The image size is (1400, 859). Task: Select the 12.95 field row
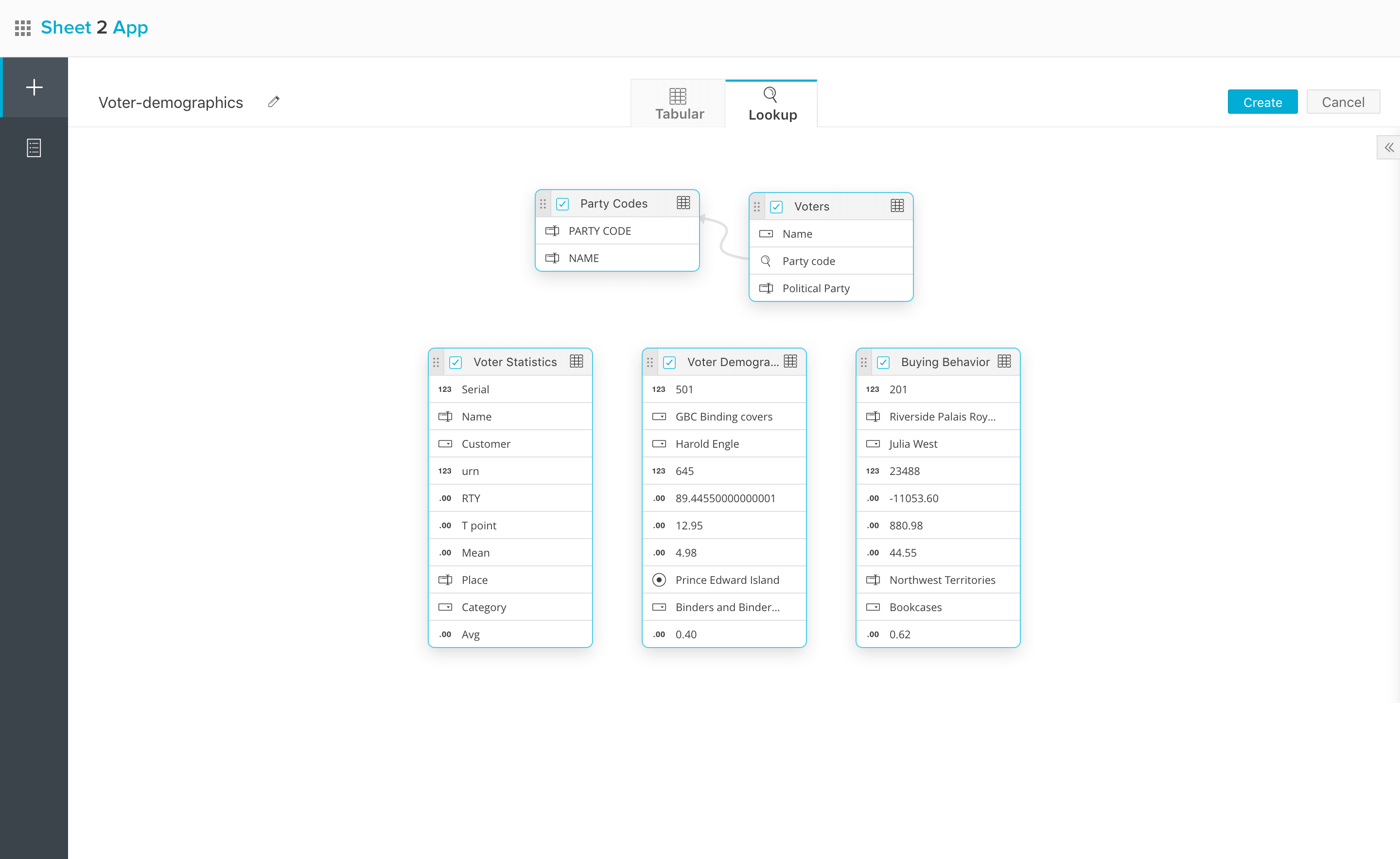[724, 526]
